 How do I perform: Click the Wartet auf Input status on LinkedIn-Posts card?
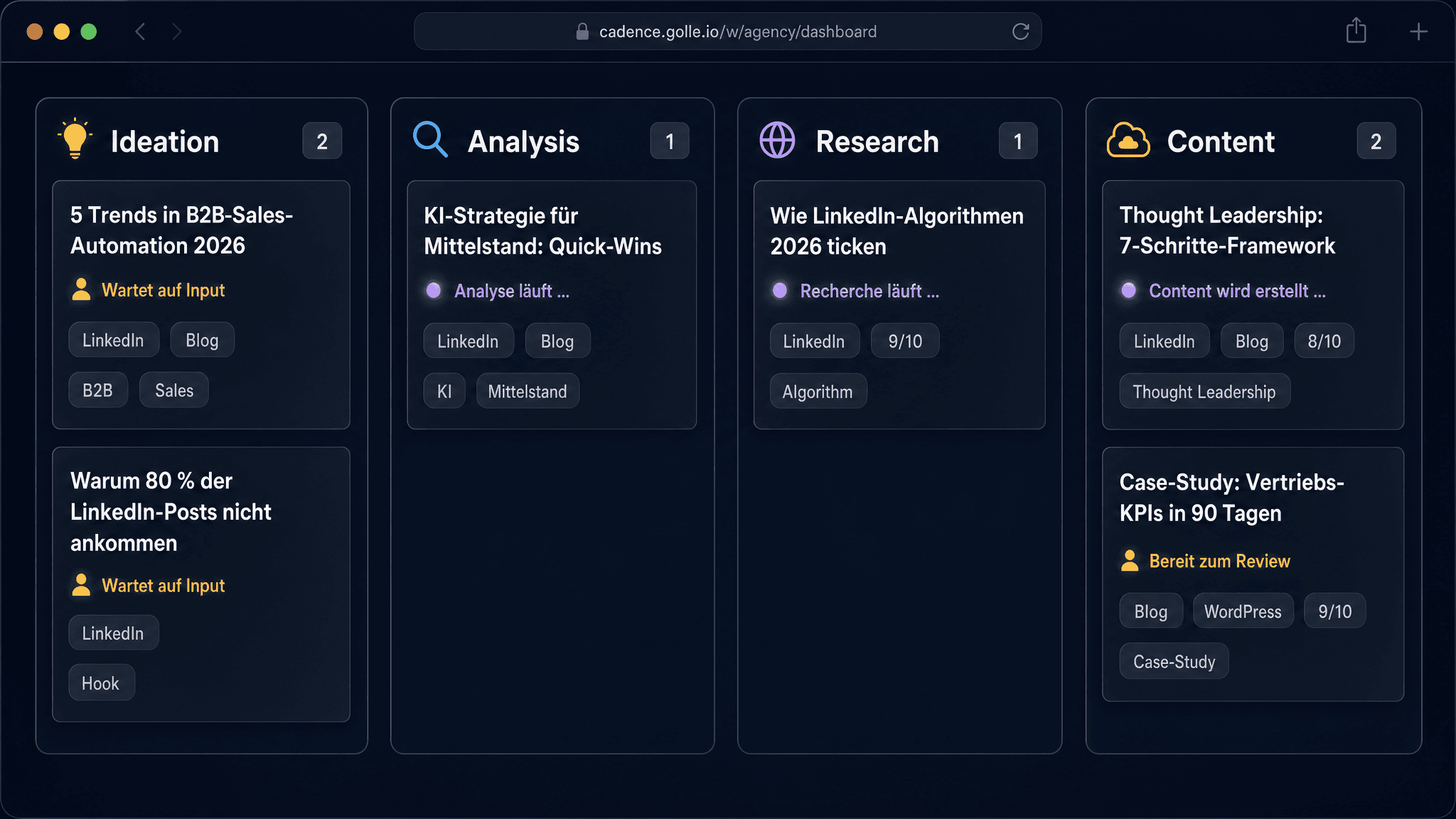point(163,586)
